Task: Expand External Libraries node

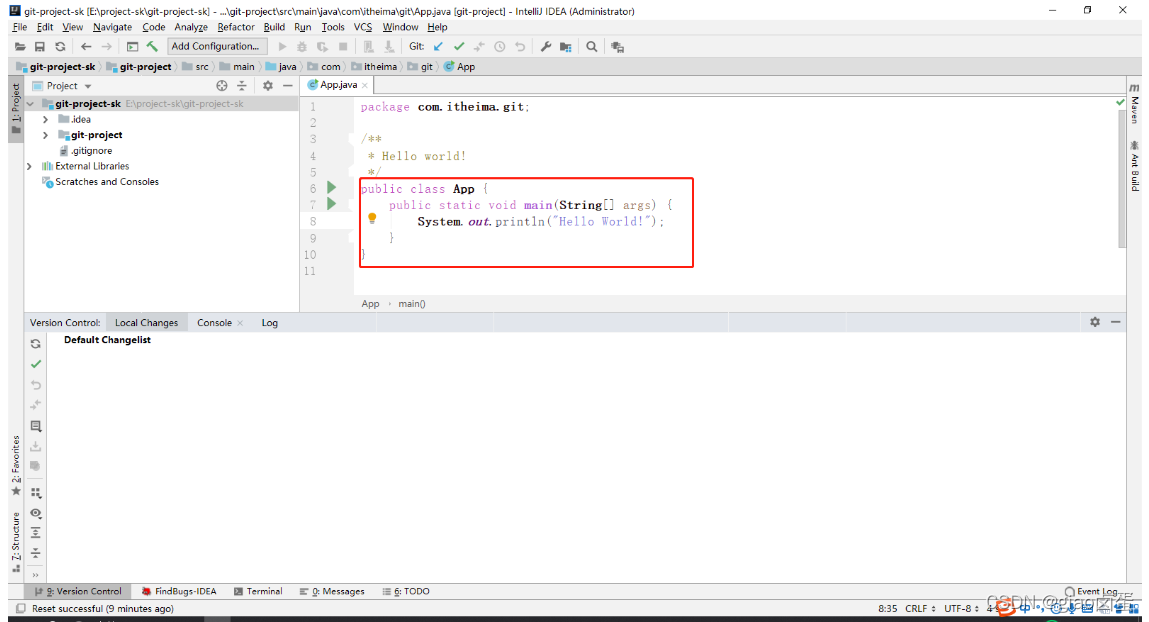Action: pos(30,166)
